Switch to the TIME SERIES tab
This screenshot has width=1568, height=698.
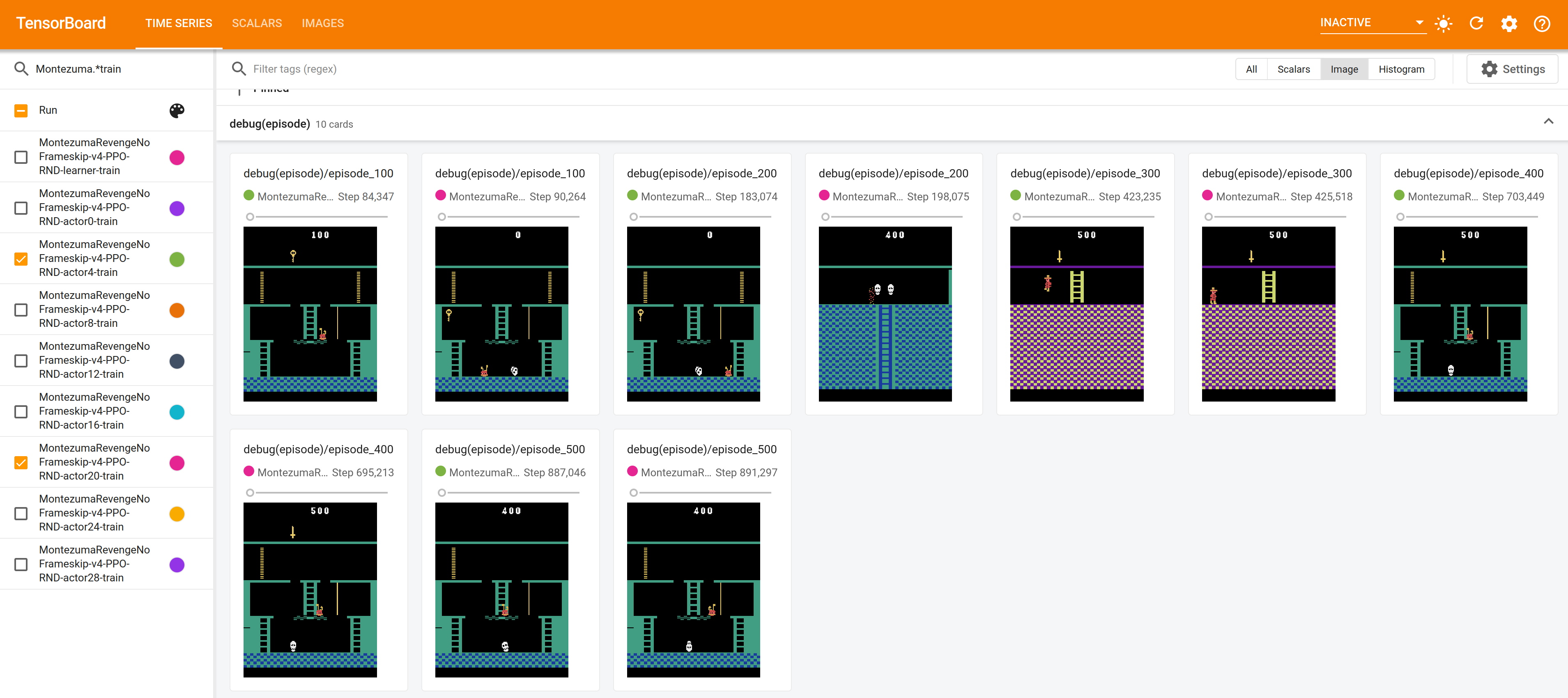pyautogui.click(x=179, y=23)
